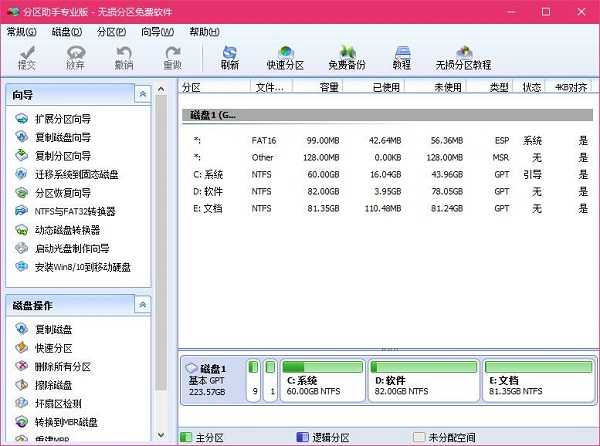Screen dimensions: 600x446
Task: Click the 逻辑分区 legend color swatch
Action: pos(303,437)
